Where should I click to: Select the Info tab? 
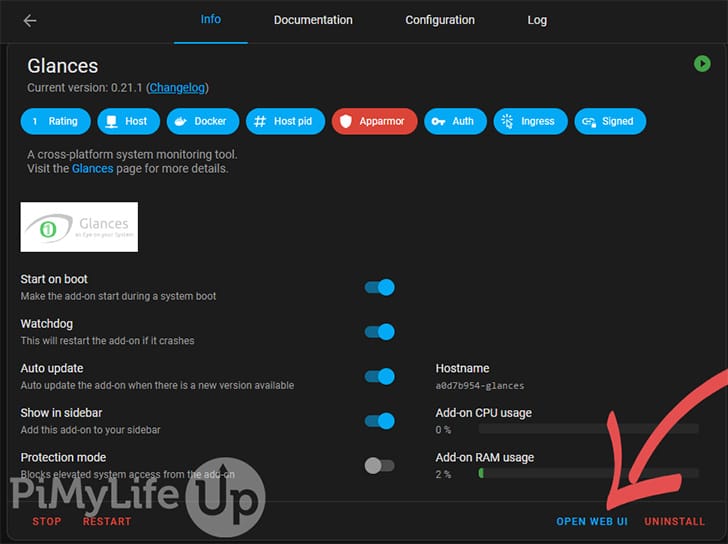pyautogui.click(x=211, y=20)
